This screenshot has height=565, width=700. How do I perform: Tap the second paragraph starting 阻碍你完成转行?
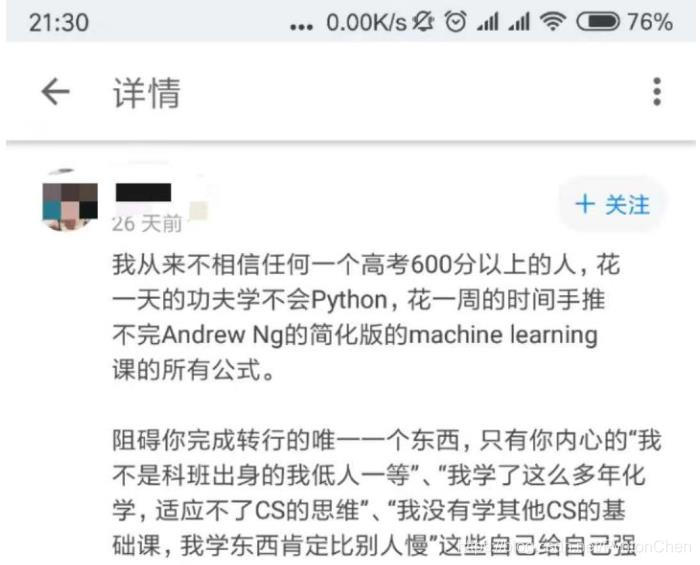387,493
